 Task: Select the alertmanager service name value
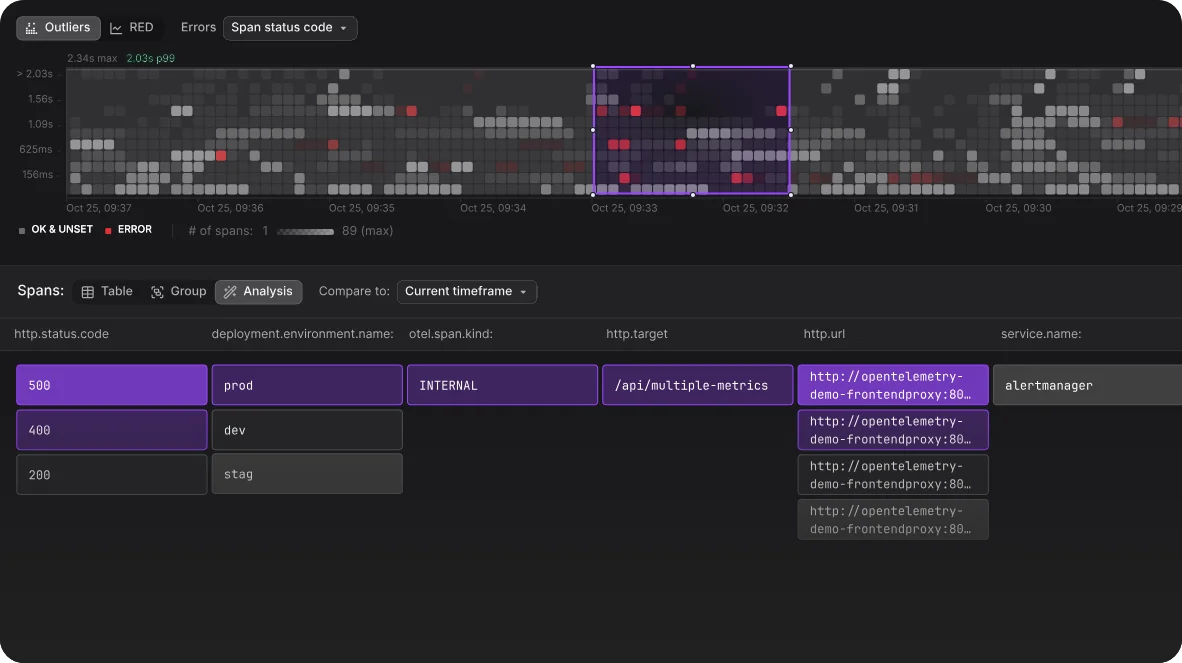tap(1087, 385)
